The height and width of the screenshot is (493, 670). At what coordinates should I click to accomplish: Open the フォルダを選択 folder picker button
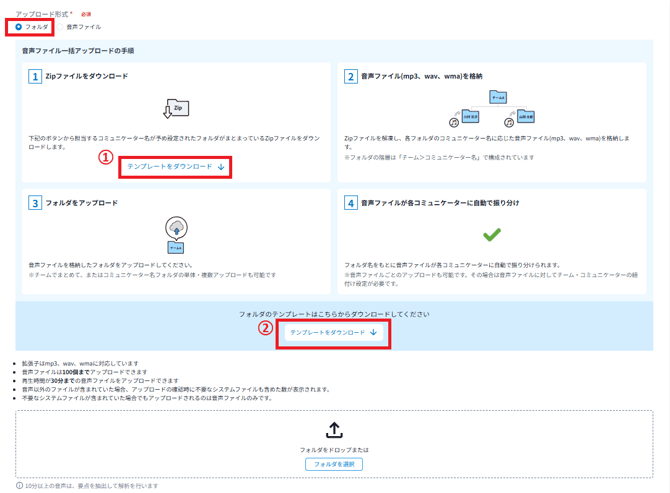tap(334, 464)
